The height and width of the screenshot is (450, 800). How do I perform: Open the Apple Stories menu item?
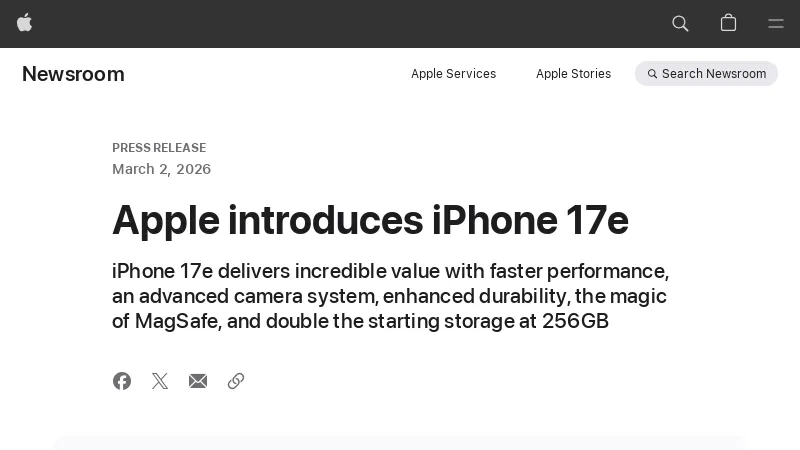click(573, 74)
